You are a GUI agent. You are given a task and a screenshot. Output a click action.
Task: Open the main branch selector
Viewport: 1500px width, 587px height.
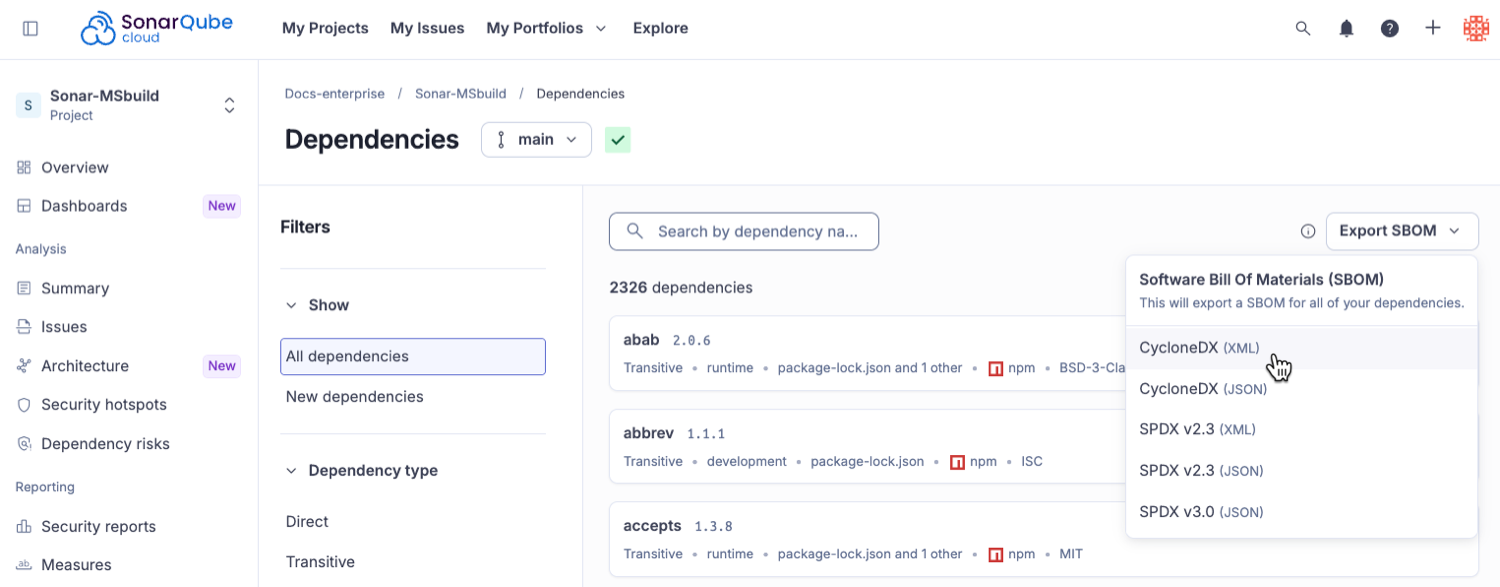(536, 140)
